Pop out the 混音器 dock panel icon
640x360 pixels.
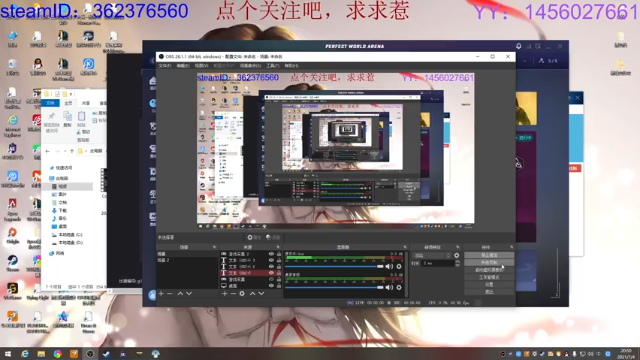point(405,247)
